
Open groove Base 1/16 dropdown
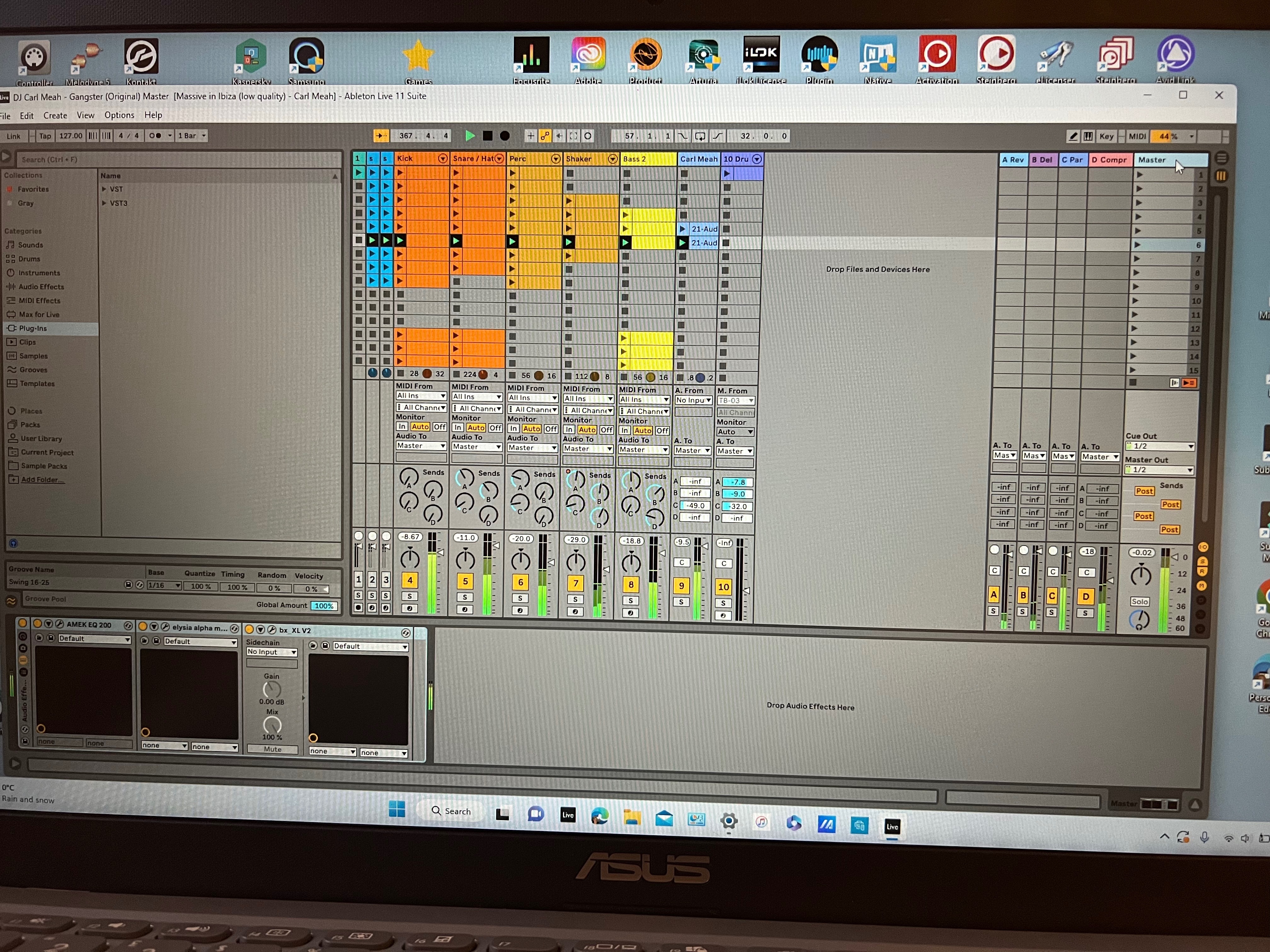[x=164, y=585]
